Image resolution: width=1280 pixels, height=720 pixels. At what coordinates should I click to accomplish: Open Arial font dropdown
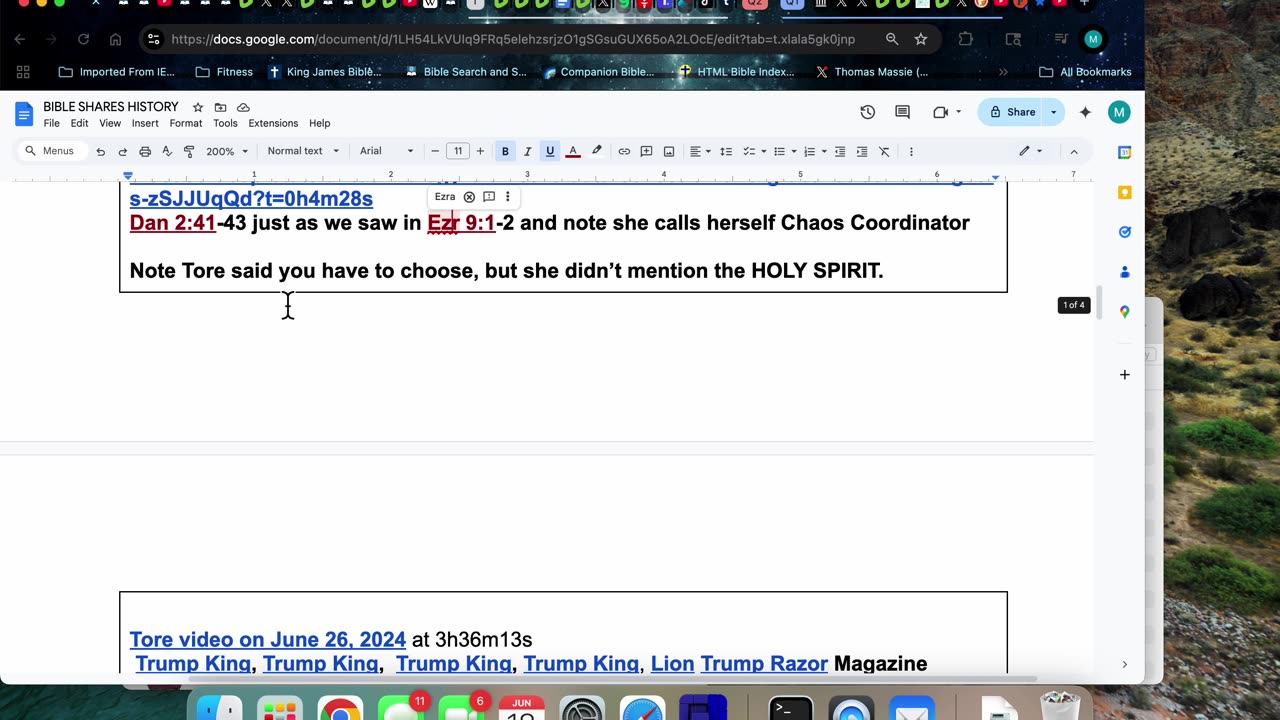[387, 151]
